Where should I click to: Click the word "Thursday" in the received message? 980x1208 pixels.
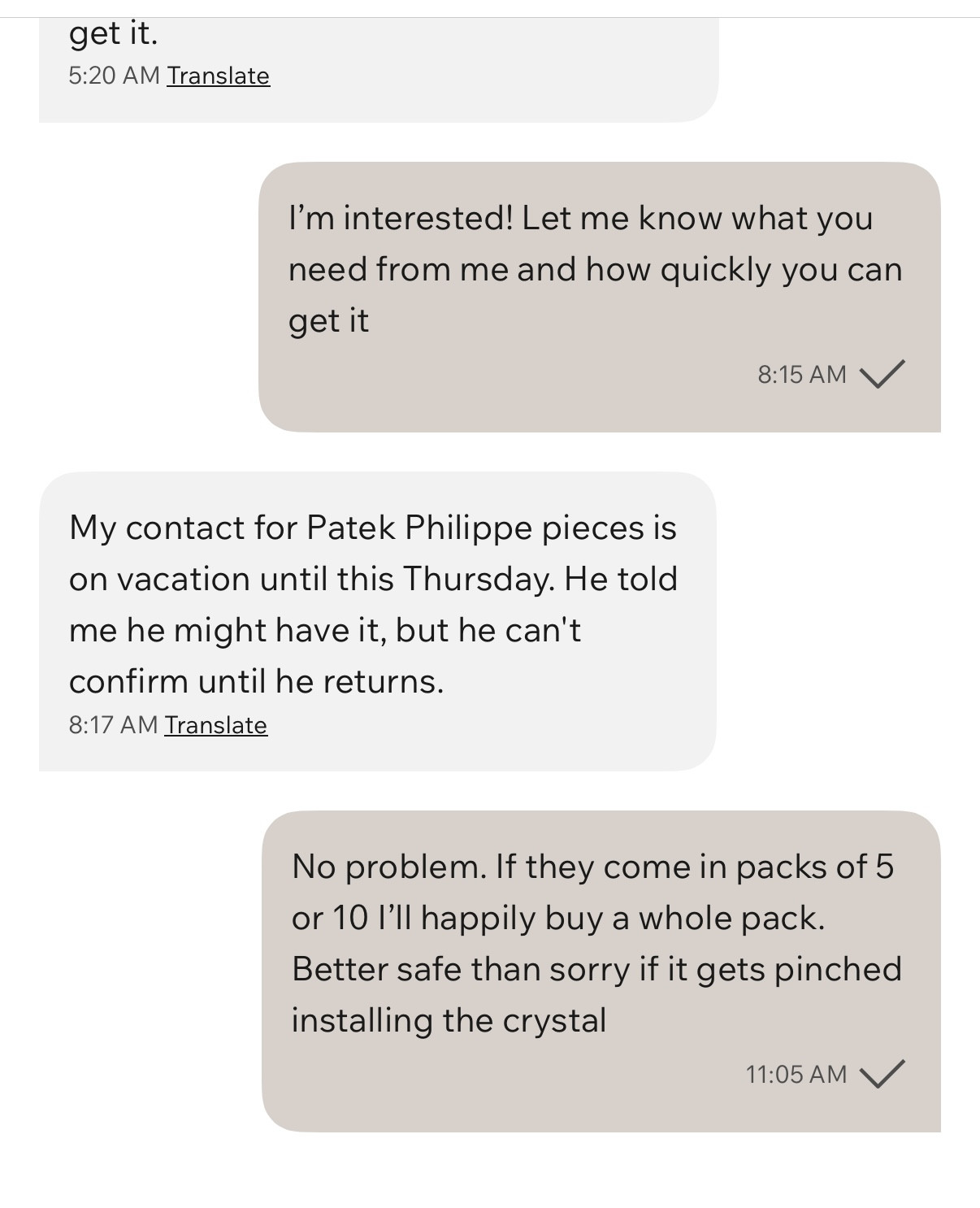pyautogui.click(x=479, y=579)
